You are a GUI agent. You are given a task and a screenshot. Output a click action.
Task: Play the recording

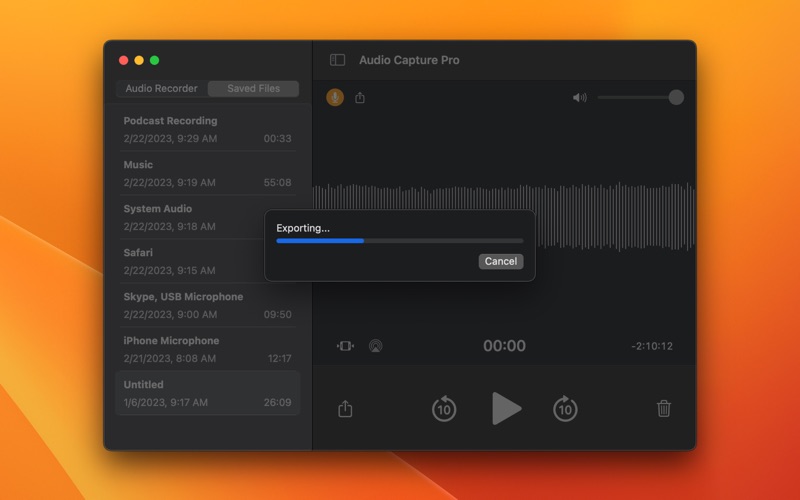tap(506, 408)
